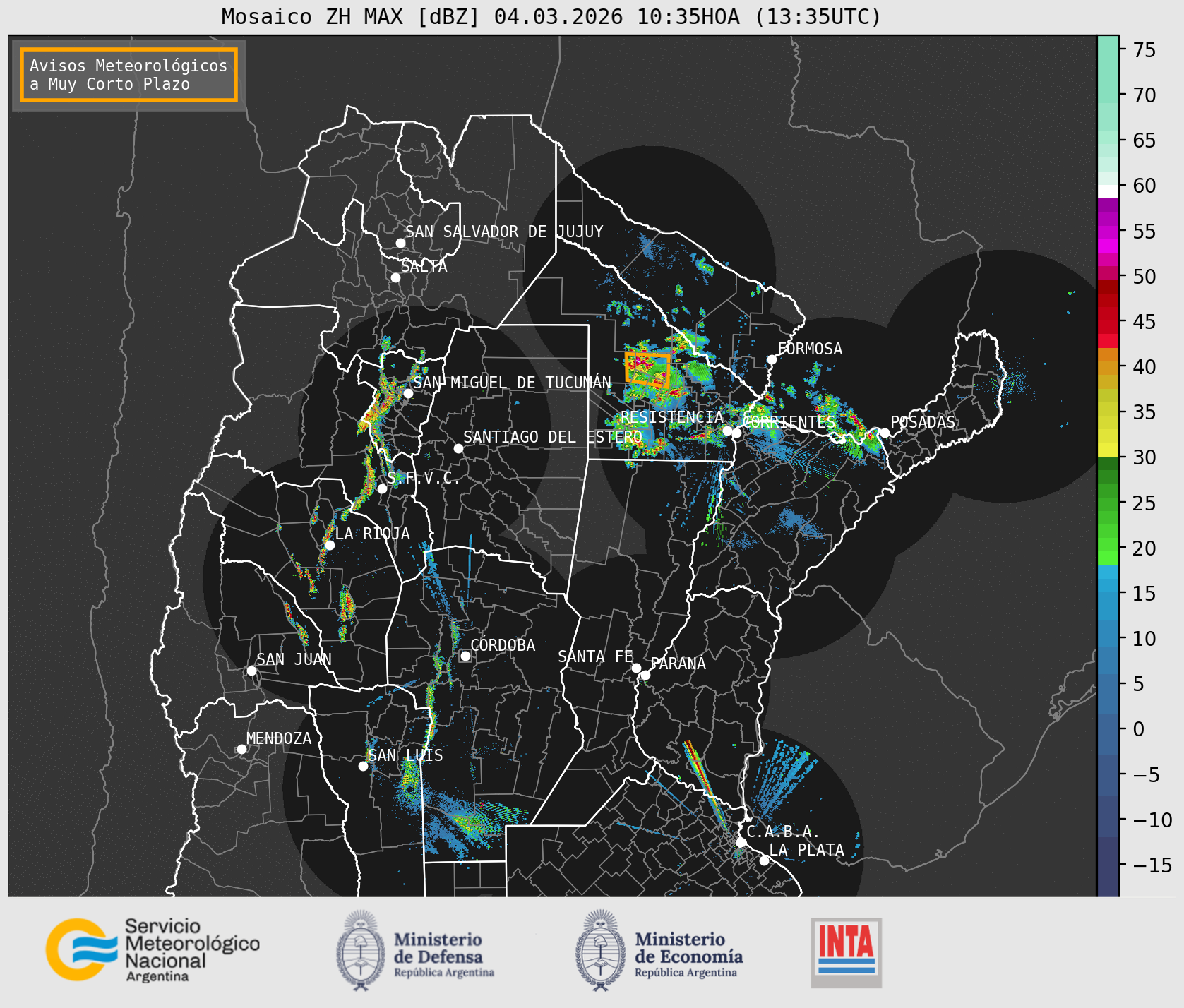Click the Posadas city marker dot
Screen dimensions: 1184x1008
coord(885,433)
